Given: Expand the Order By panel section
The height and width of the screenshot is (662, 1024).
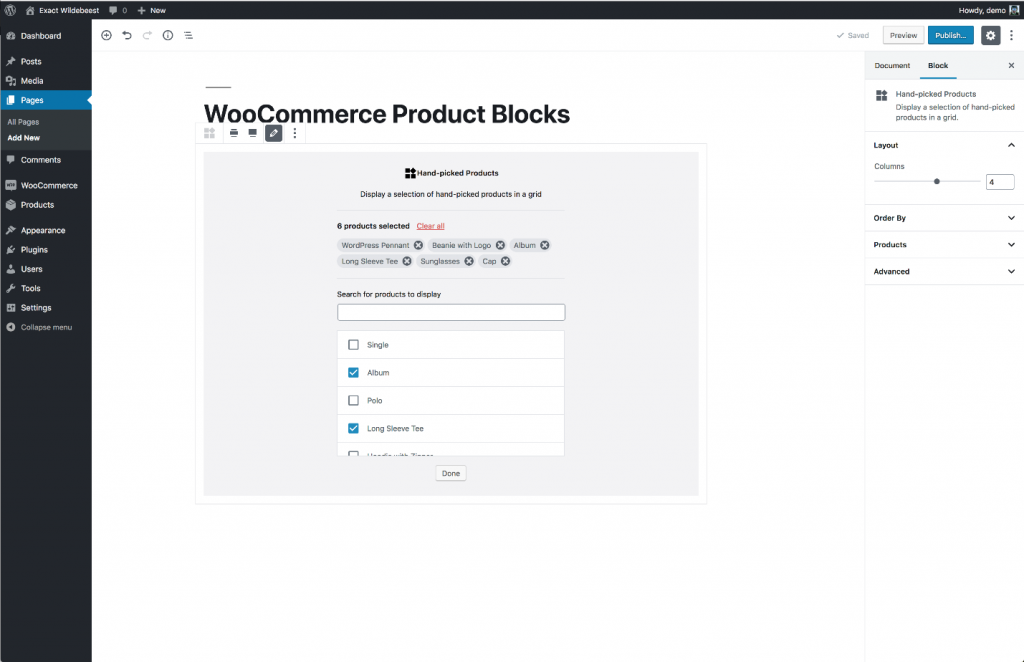Looking at the screenshot, I should pyautogui.click(x=944, y=218).
